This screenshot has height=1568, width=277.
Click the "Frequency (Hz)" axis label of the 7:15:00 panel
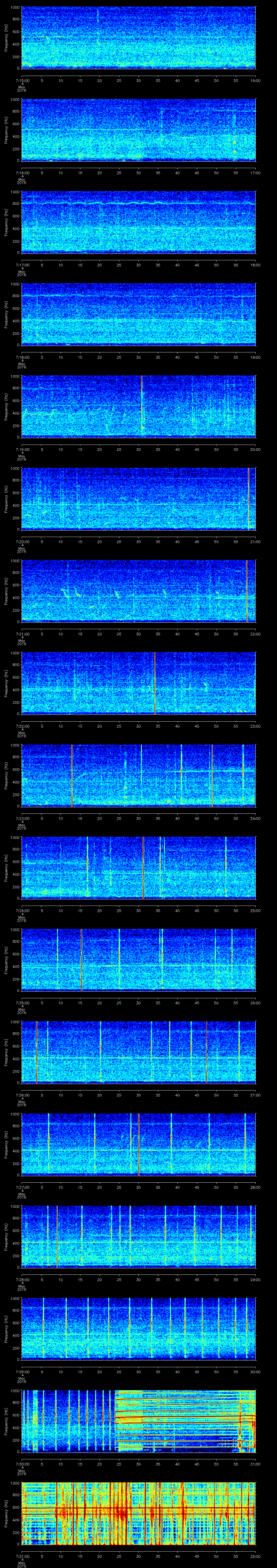coord(6,38)
